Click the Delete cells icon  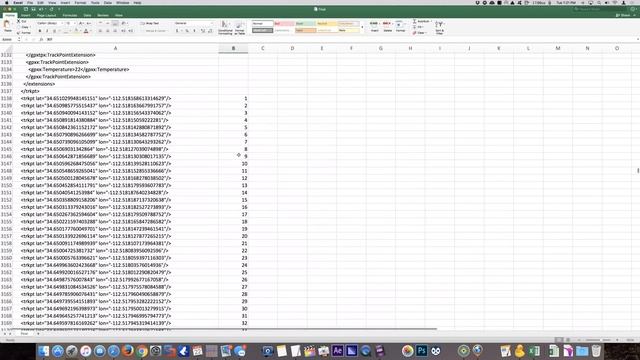click(x=387, y=26)
